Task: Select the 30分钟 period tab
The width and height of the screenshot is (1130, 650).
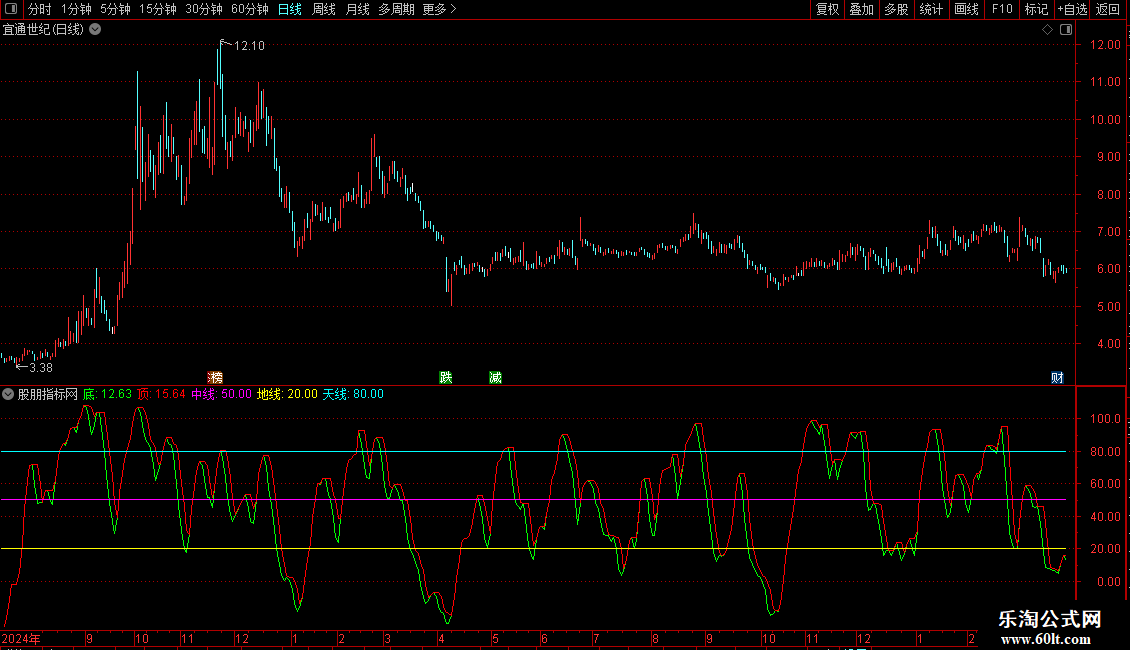Action: [204, 9]
